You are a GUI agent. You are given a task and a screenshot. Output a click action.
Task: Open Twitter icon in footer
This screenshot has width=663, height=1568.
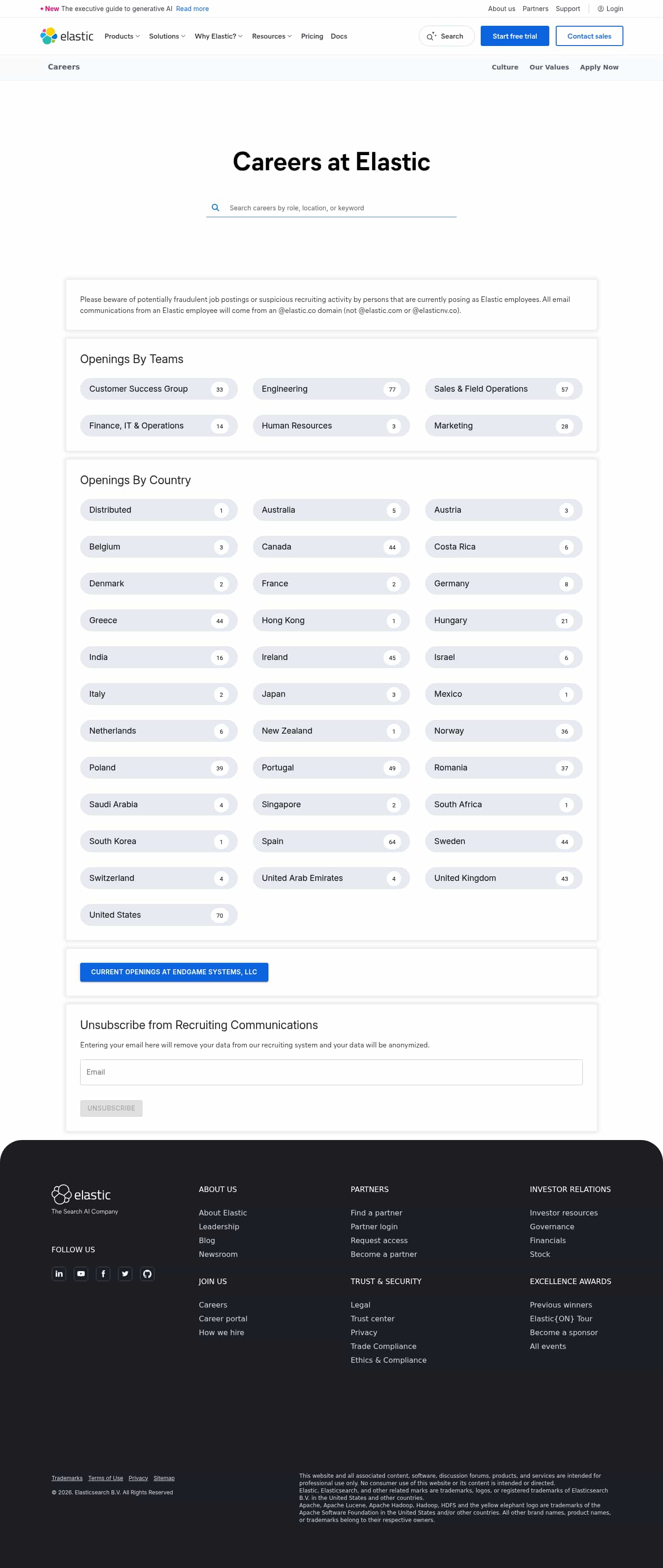coord(125,1273)
